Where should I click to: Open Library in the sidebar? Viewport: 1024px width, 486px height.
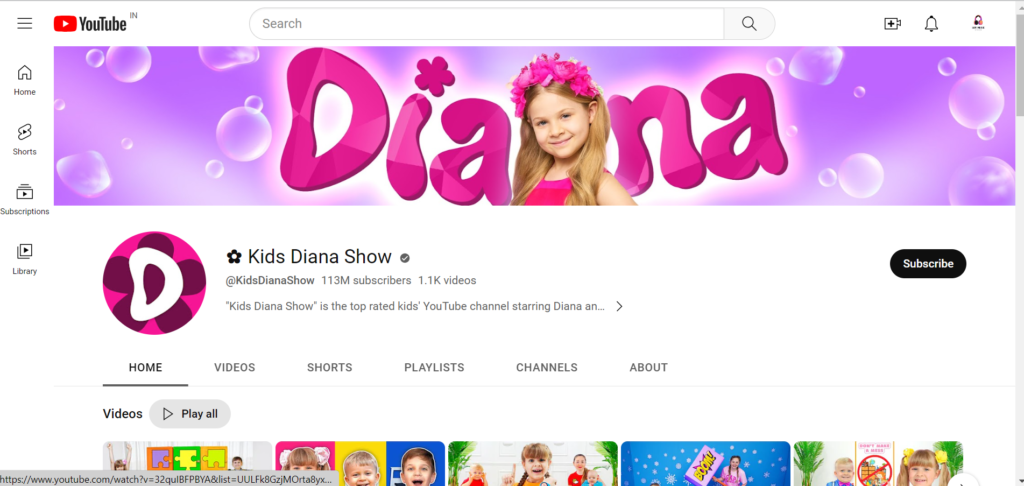point(25,259)
